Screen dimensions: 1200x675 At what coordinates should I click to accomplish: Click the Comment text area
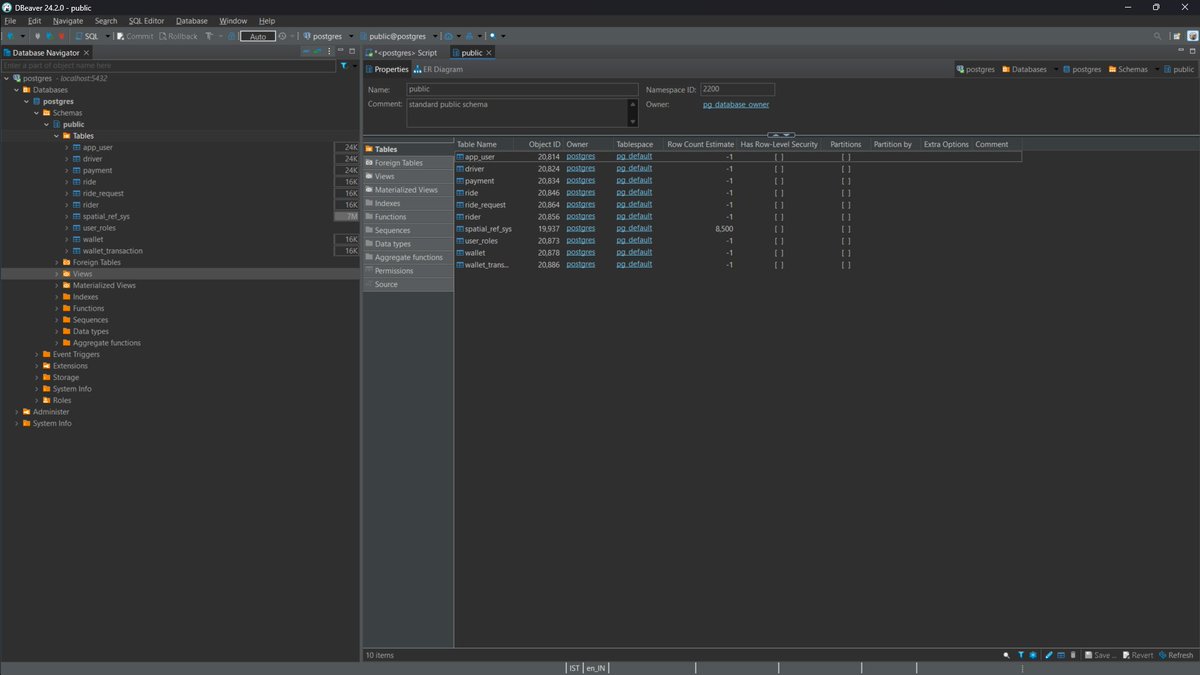tap(517, 112)
